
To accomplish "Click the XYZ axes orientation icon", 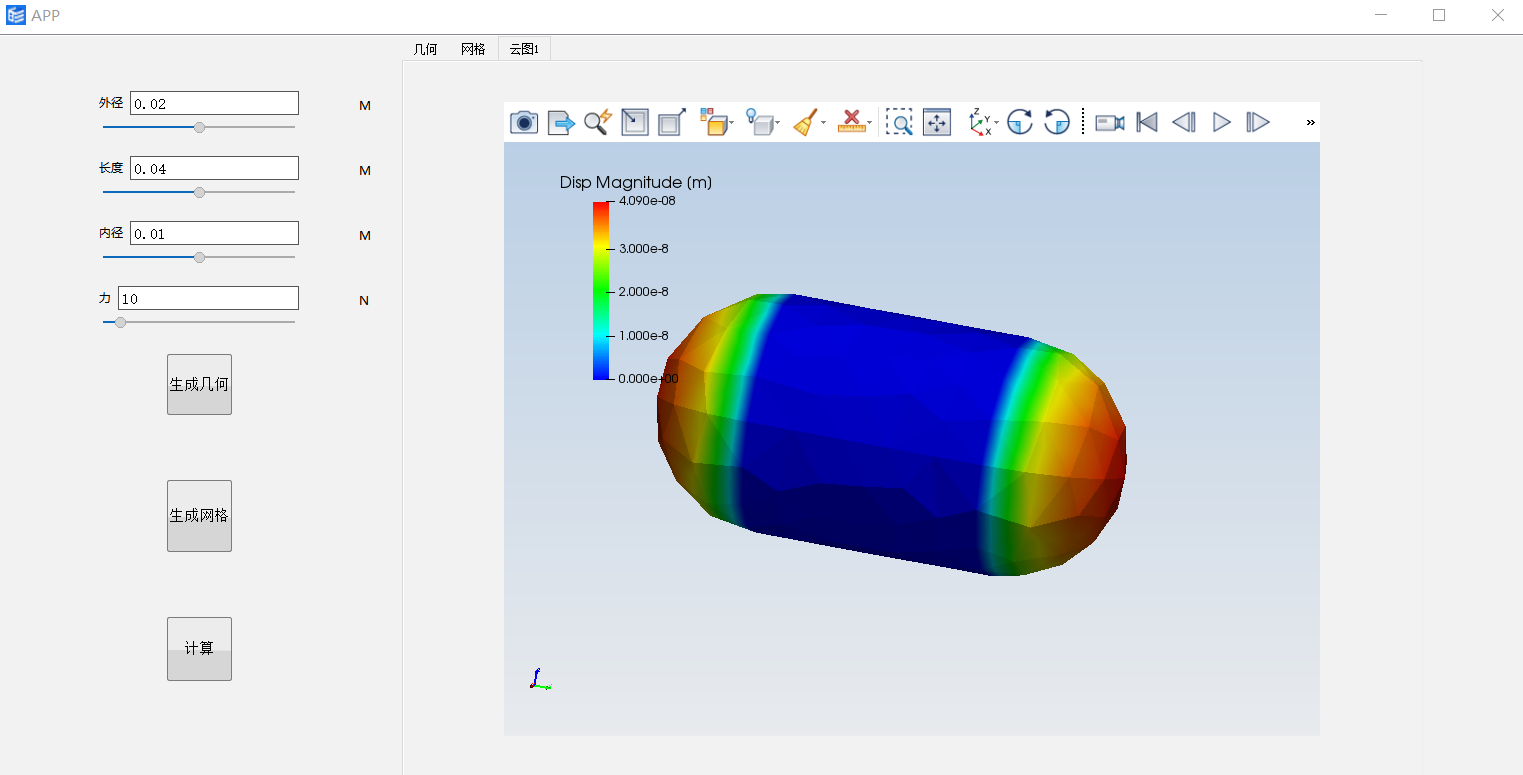I will click(980, 122).
